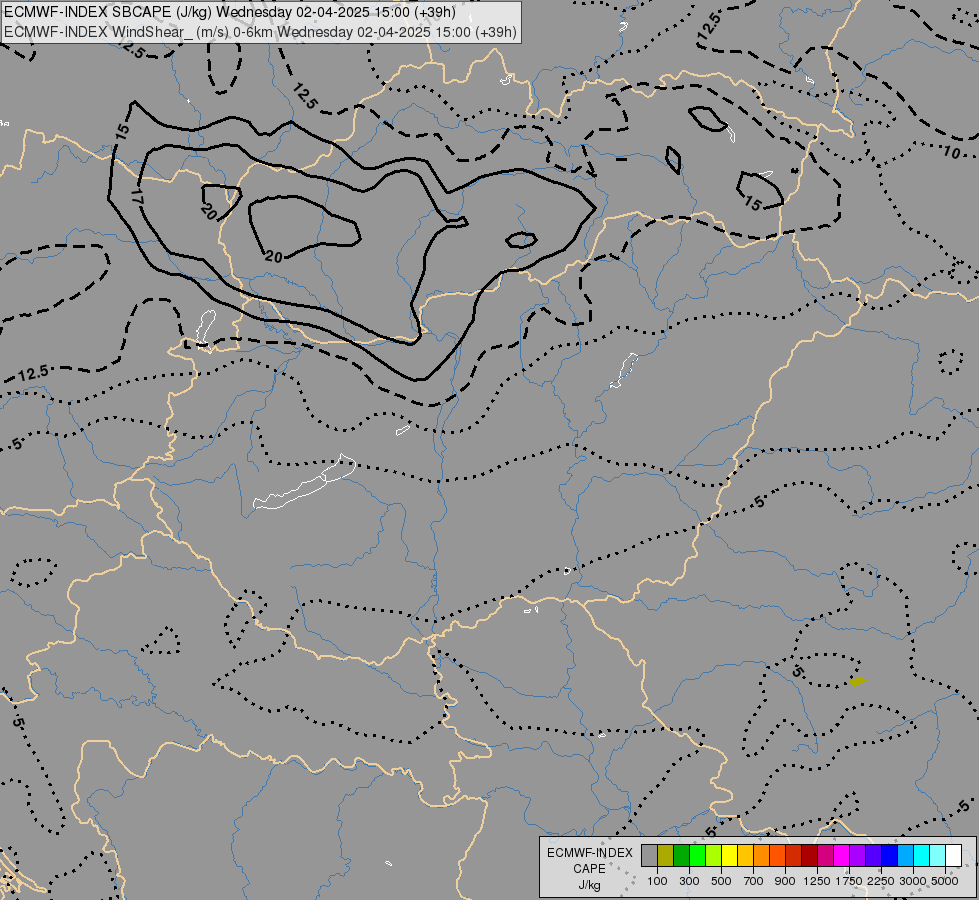979x900 pixels.
Task: Click the cyan legend swatch
Action: 921,855
